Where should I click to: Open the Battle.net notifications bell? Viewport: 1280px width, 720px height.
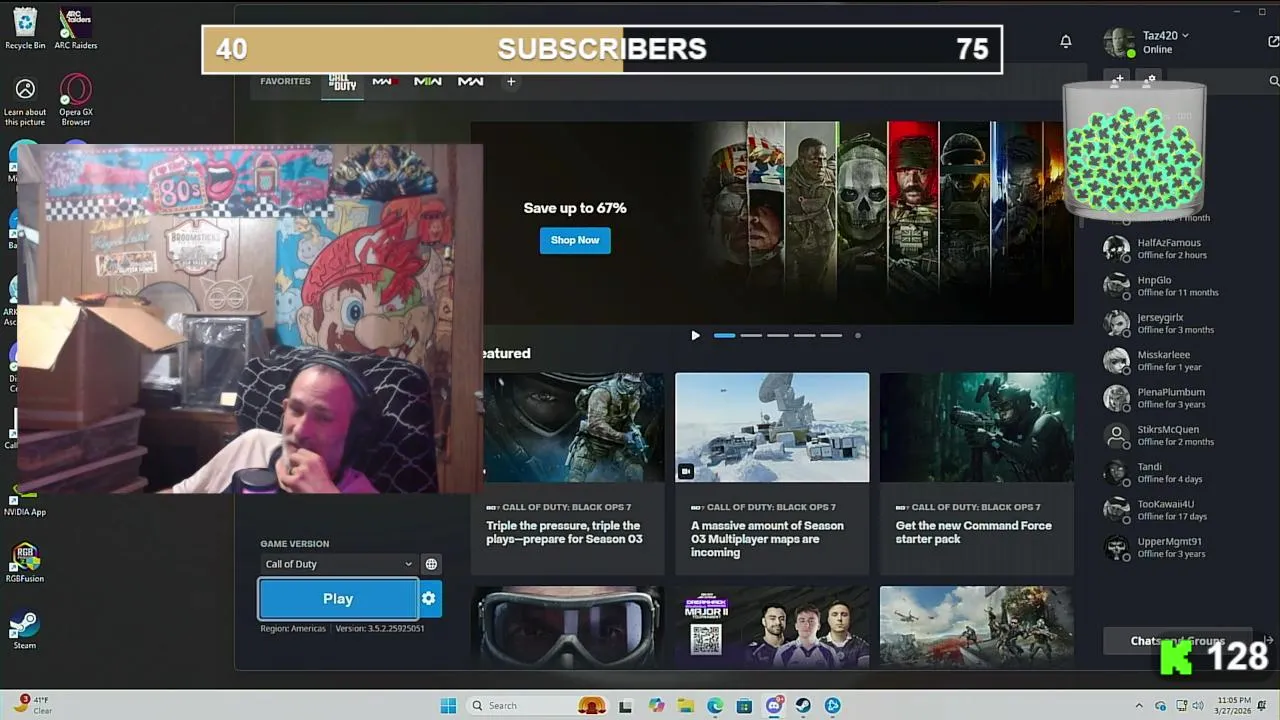click(1066, 41)
